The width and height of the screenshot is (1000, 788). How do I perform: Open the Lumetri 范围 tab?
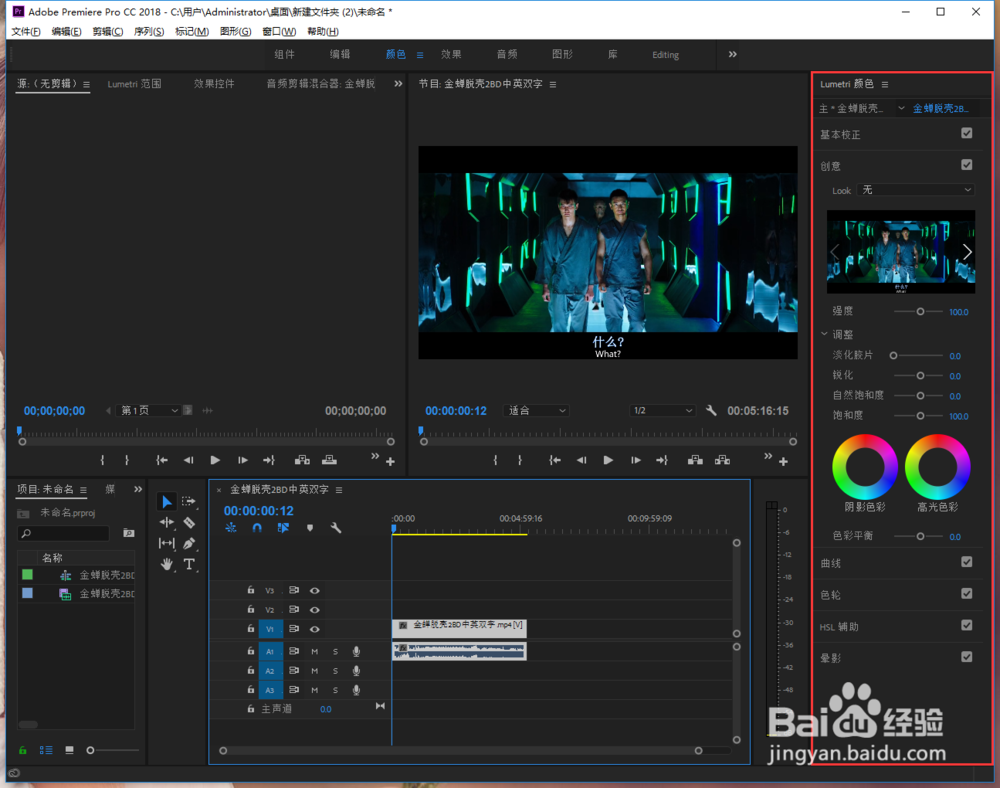134,84
